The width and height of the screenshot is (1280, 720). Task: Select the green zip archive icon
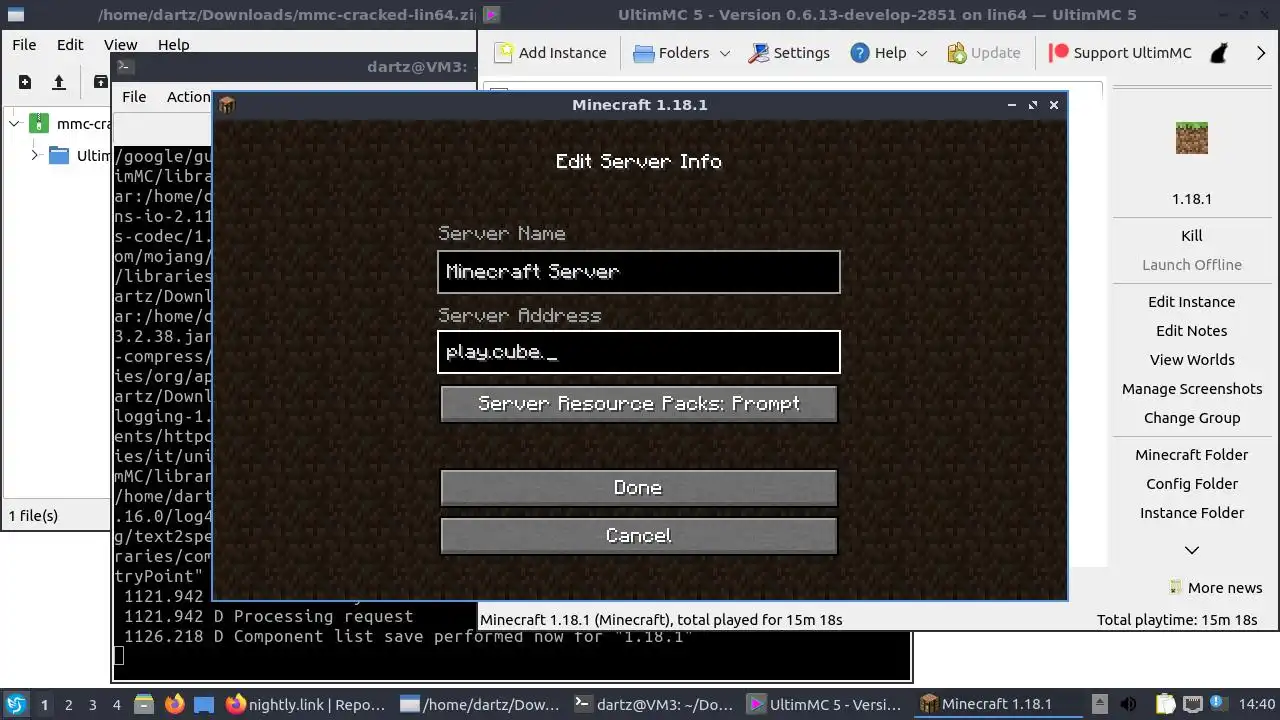pyautogui.click(x=38, y=124)
